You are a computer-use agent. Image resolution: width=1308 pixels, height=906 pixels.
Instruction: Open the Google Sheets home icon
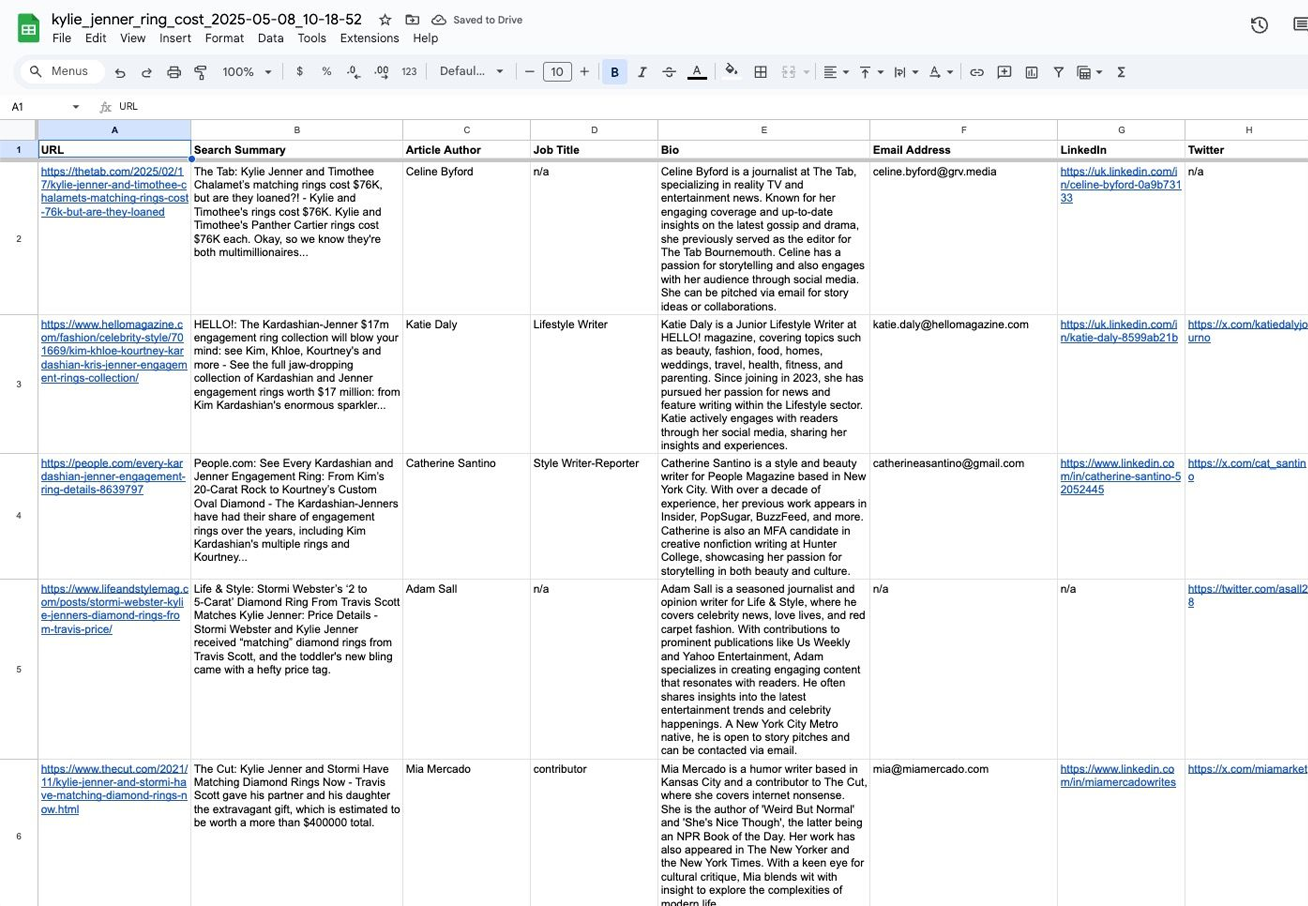[29, 28]
